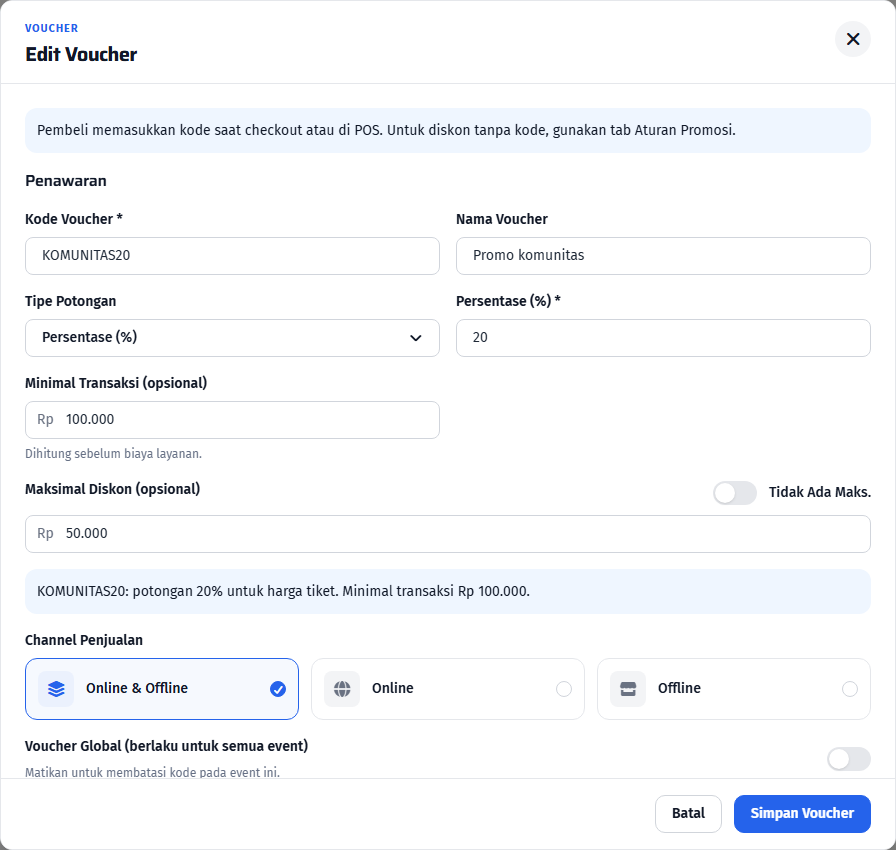Click the storefront icon for Offline channel
Viewport: 896px width, 850px height.
click(x=628, y=689)
